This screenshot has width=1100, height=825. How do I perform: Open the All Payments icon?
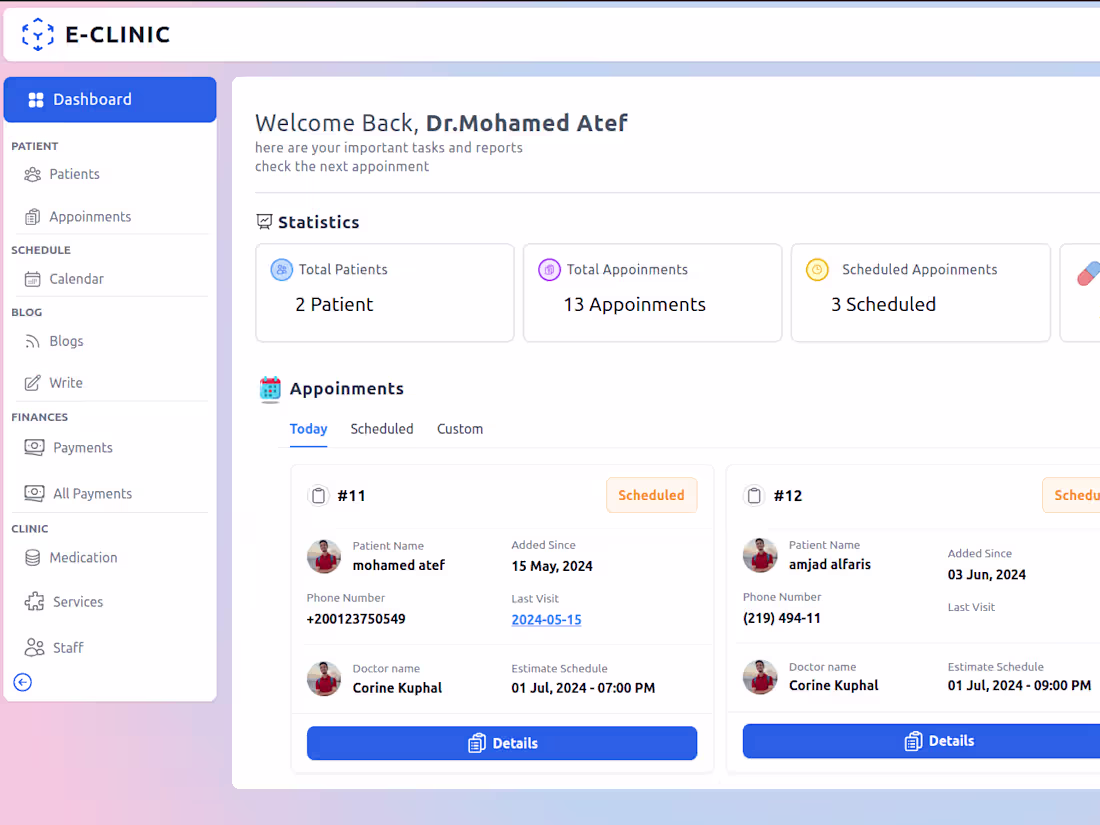[x=33, y=493]
